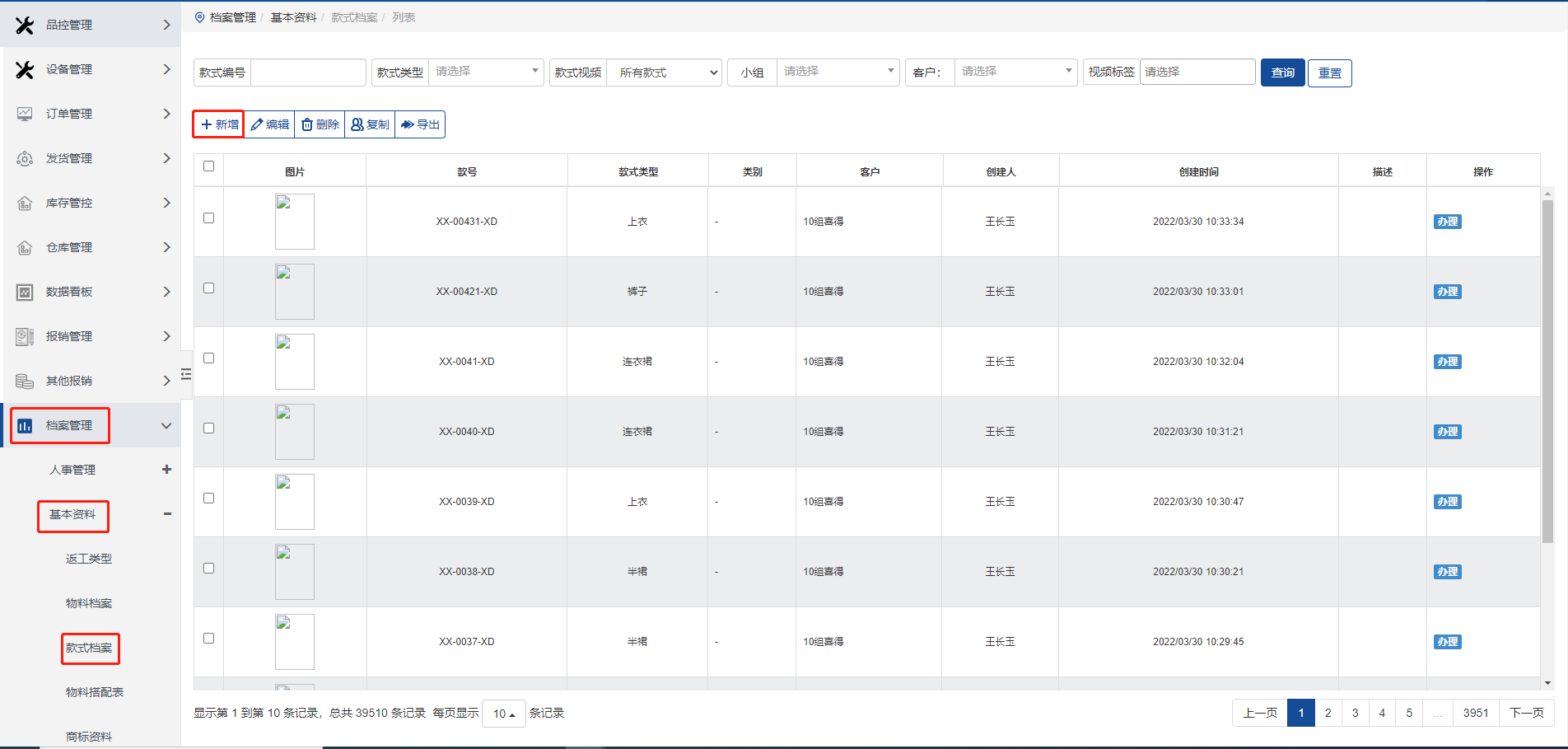The width and height of the screenshot is (1568, 749).
Task: Expand the 人事管理 submenu
Action: pos(166,470)
